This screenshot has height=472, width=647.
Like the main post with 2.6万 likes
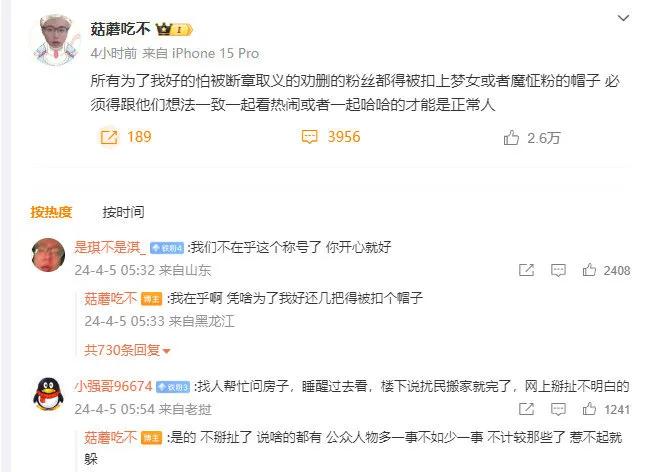coord(511,137)
